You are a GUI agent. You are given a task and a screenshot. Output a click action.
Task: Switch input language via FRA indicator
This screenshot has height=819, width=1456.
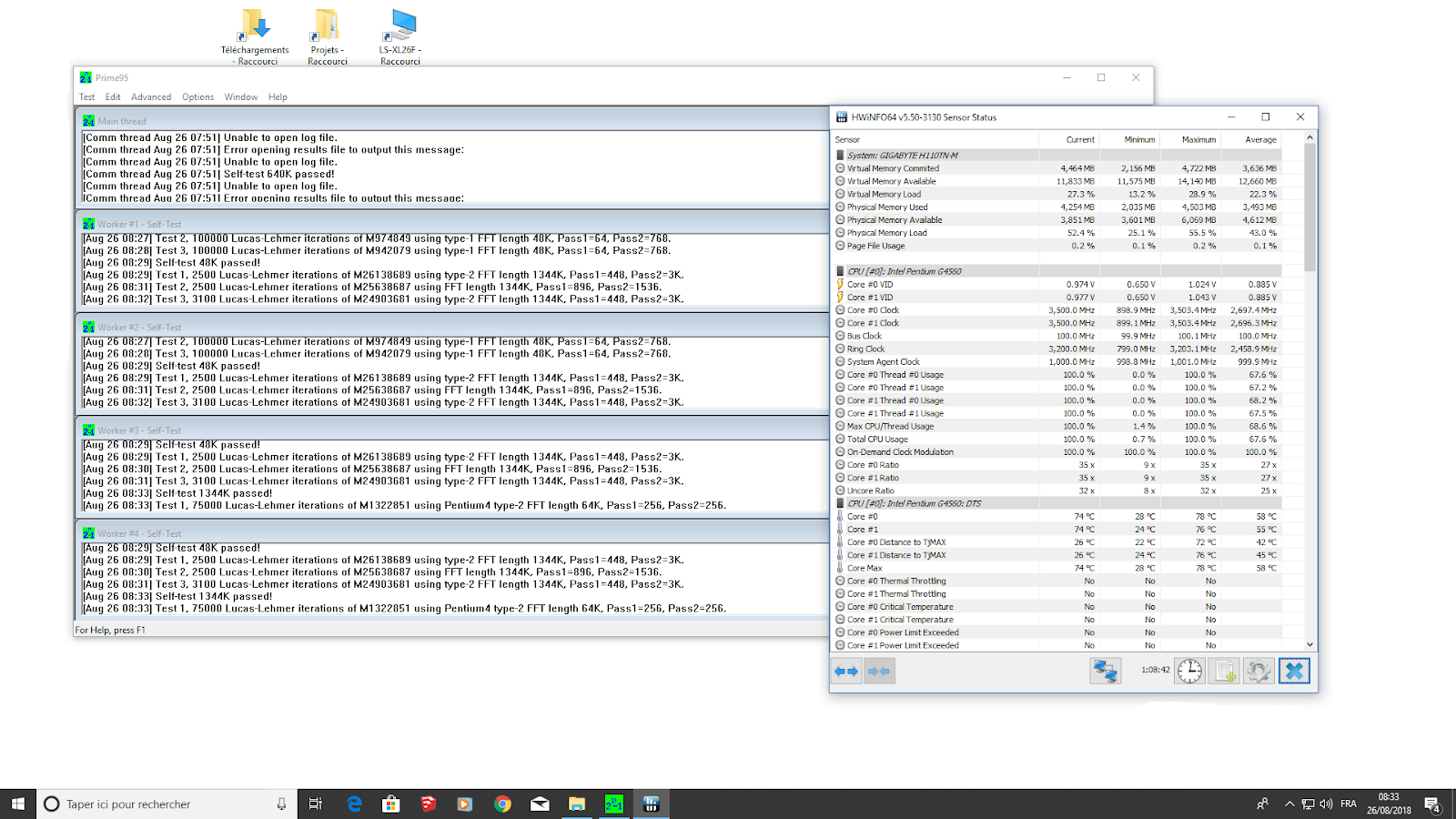tap(1349, 804)
